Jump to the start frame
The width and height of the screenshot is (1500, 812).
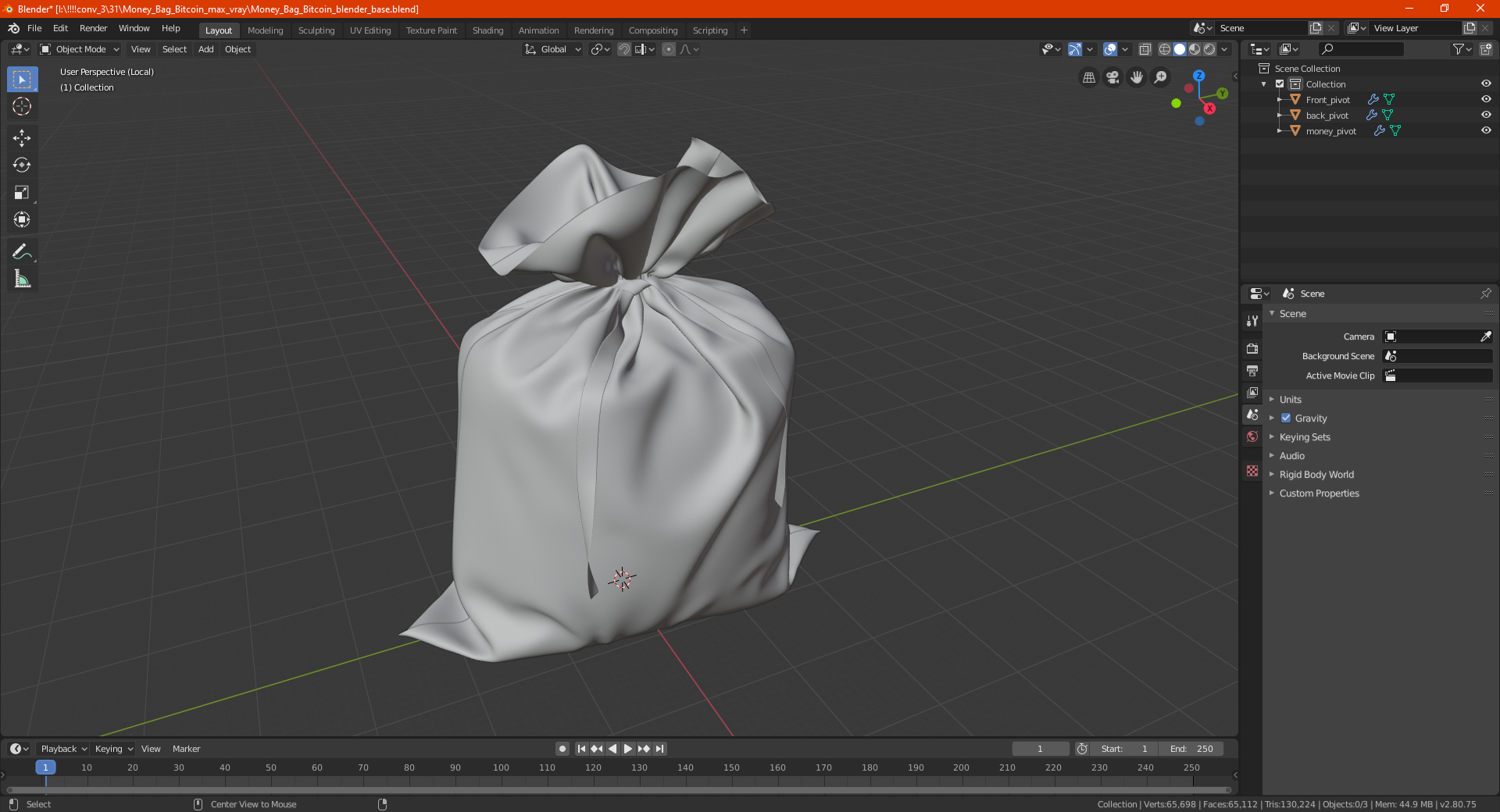point(581,749)
